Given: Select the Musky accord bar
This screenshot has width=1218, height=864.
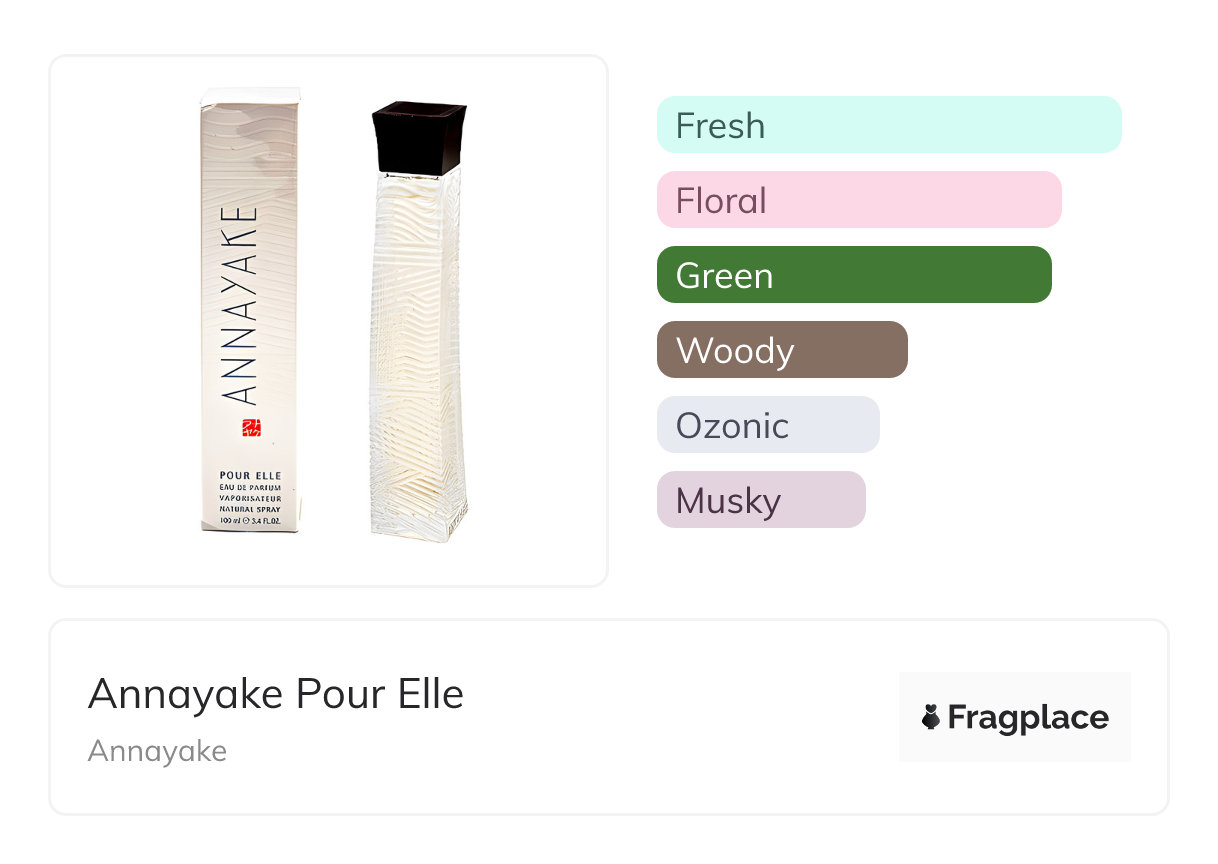Looking at the screenshot, I should pos(760,500).
